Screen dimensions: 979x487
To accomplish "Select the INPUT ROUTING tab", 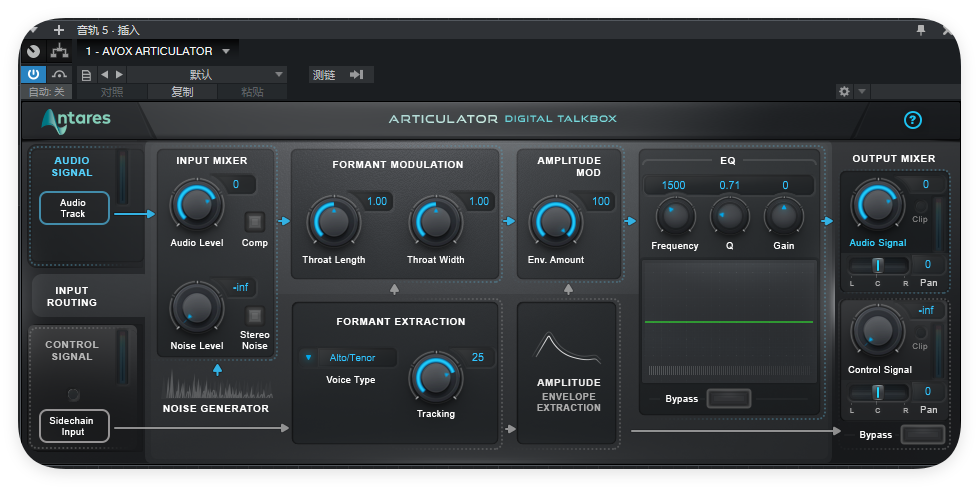I will 72,297.
